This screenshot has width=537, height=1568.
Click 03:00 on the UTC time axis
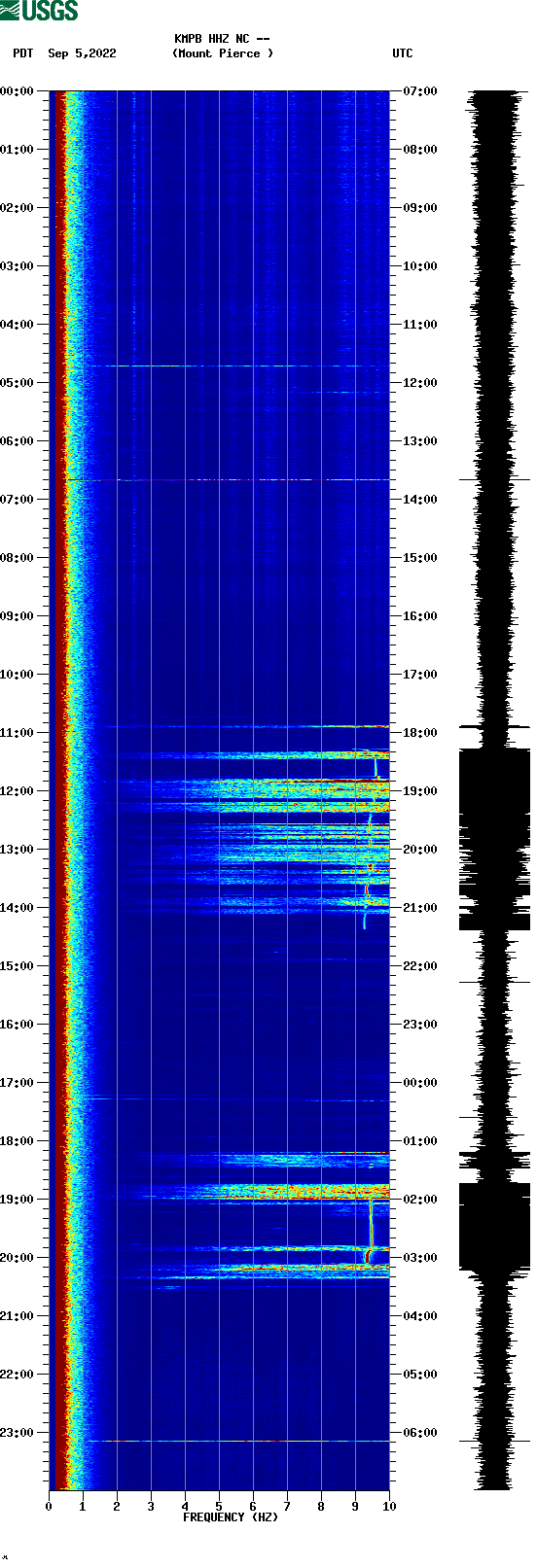click(x=420, y=1258)
